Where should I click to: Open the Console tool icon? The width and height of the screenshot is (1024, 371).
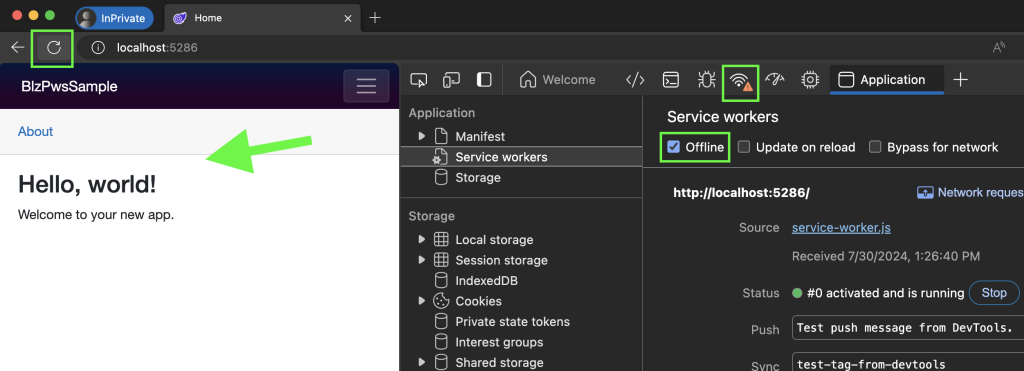[x=670, y=80]
